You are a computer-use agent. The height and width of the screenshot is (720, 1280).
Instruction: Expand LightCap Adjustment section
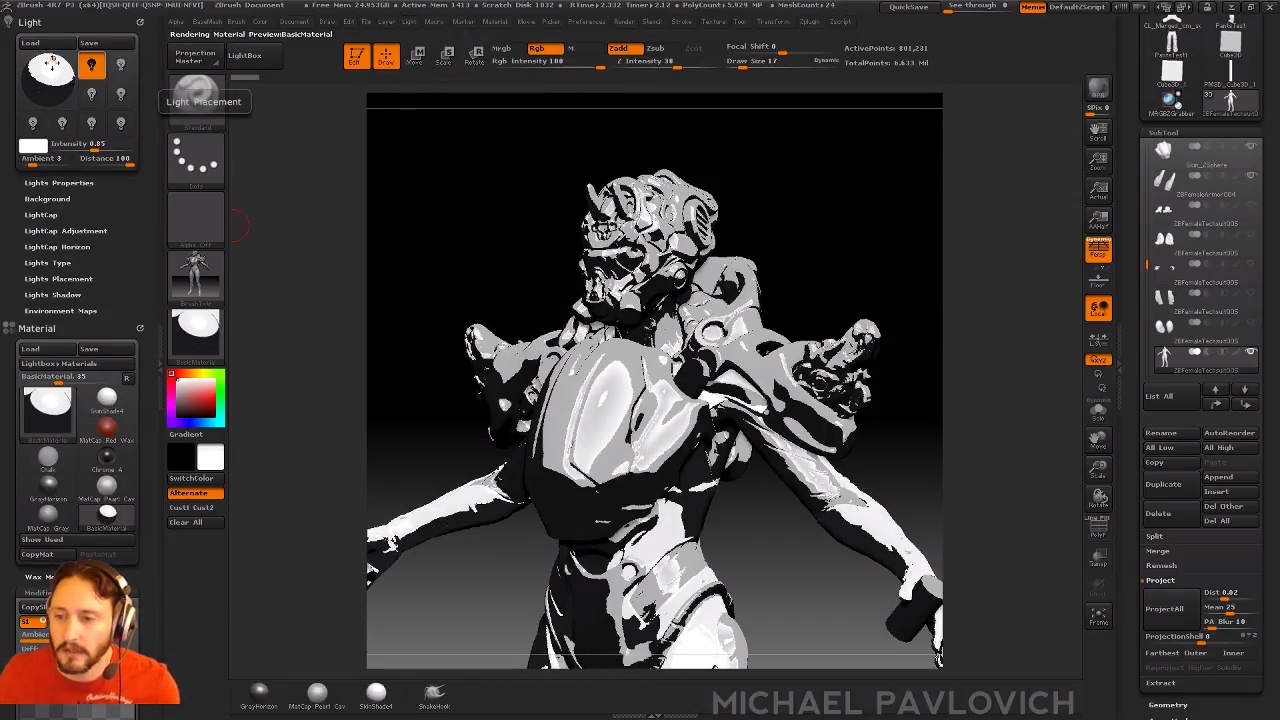(66, 231)
